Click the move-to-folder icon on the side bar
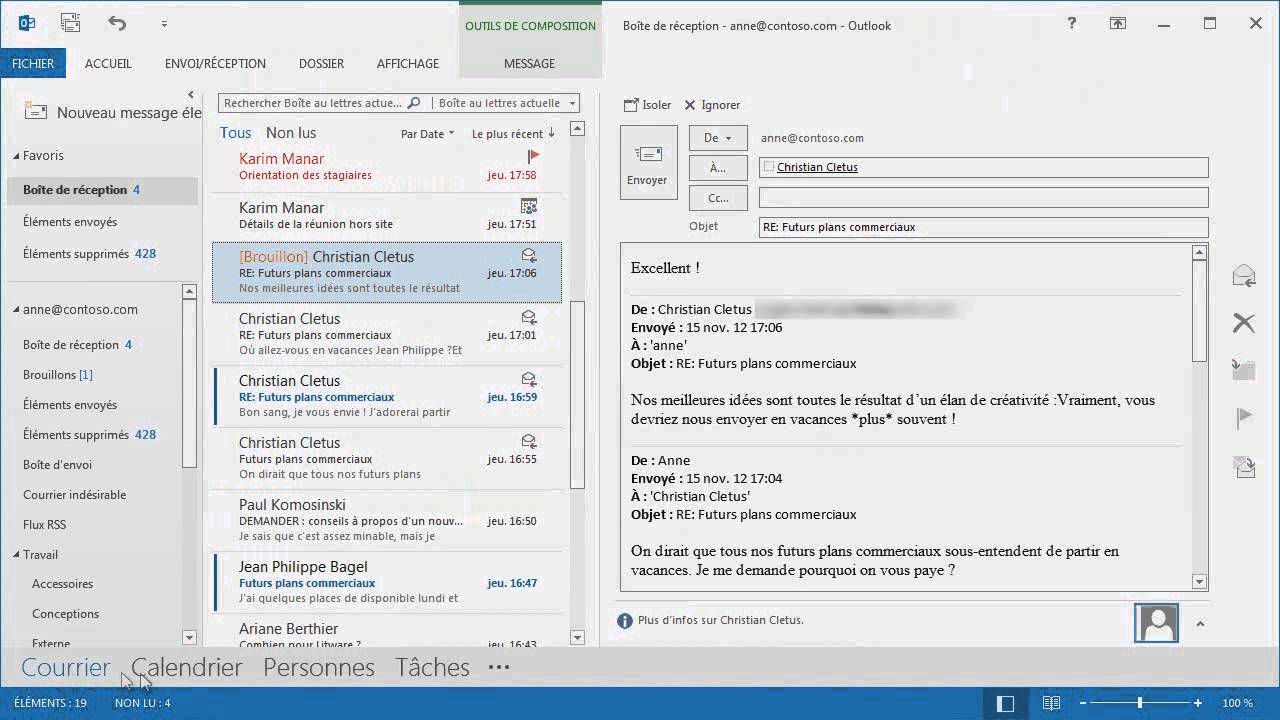 pyautogui.click(x=1244, y=369)
